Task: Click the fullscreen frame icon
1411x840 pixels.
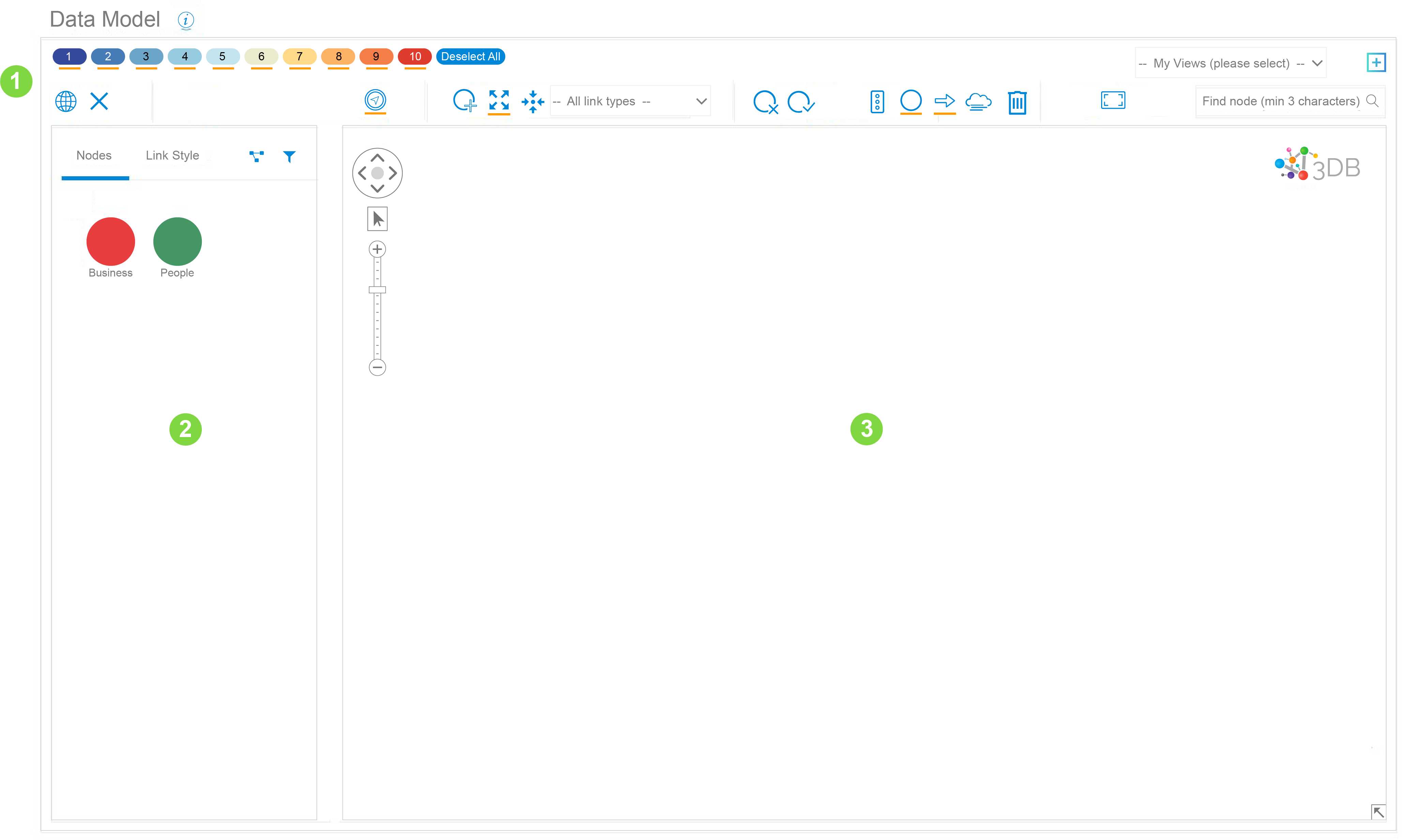Action: point(1113,100)
